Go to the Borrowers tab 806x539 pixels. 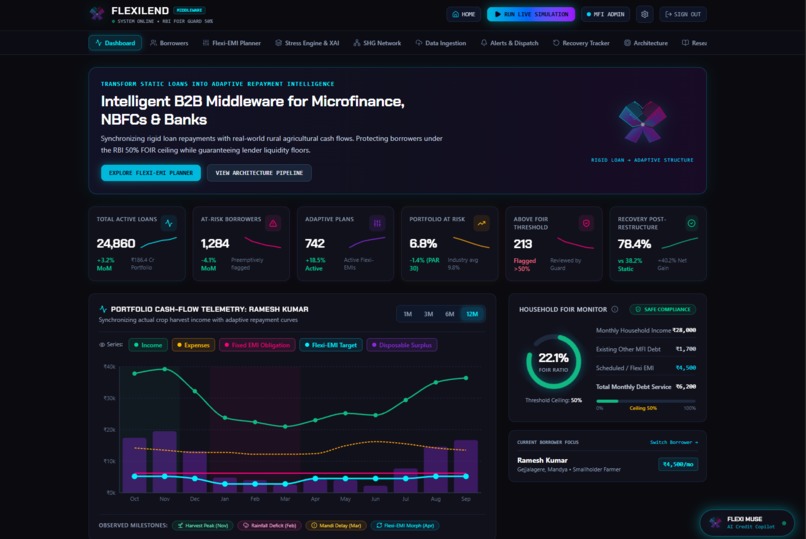pyautogui.click(x=169, y=43)
